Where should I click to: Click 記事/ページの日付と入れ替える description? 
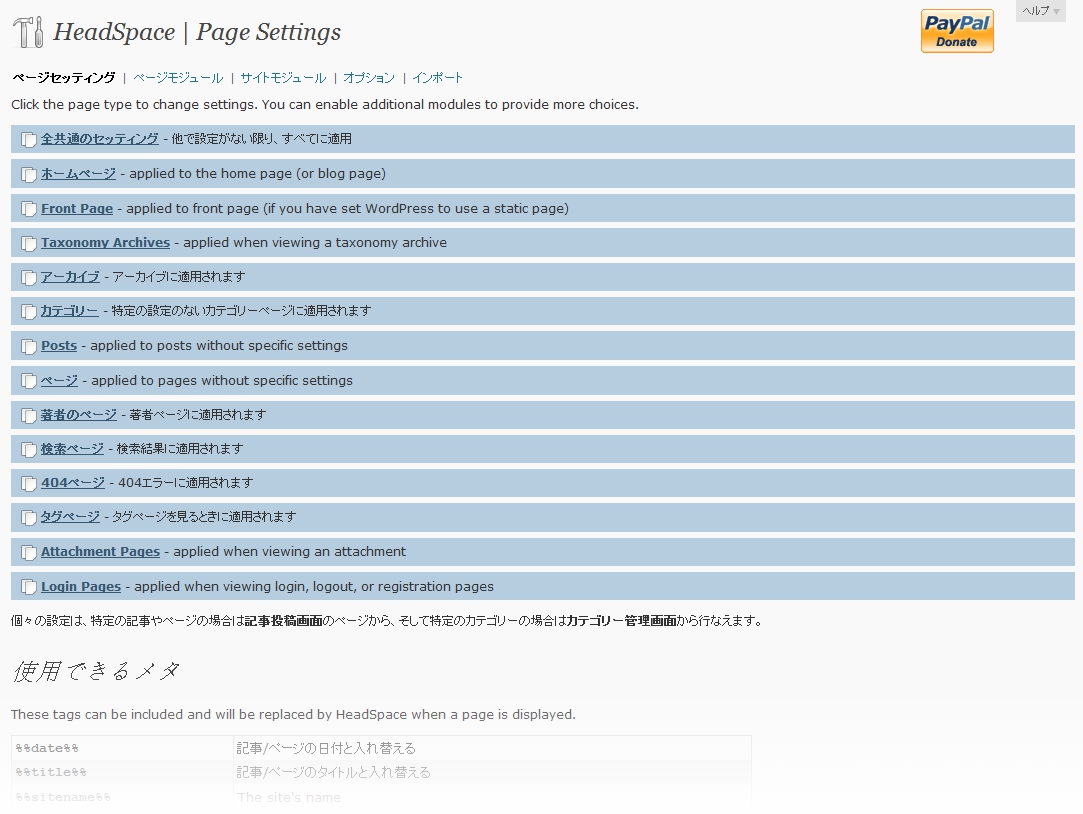point(326,748)
